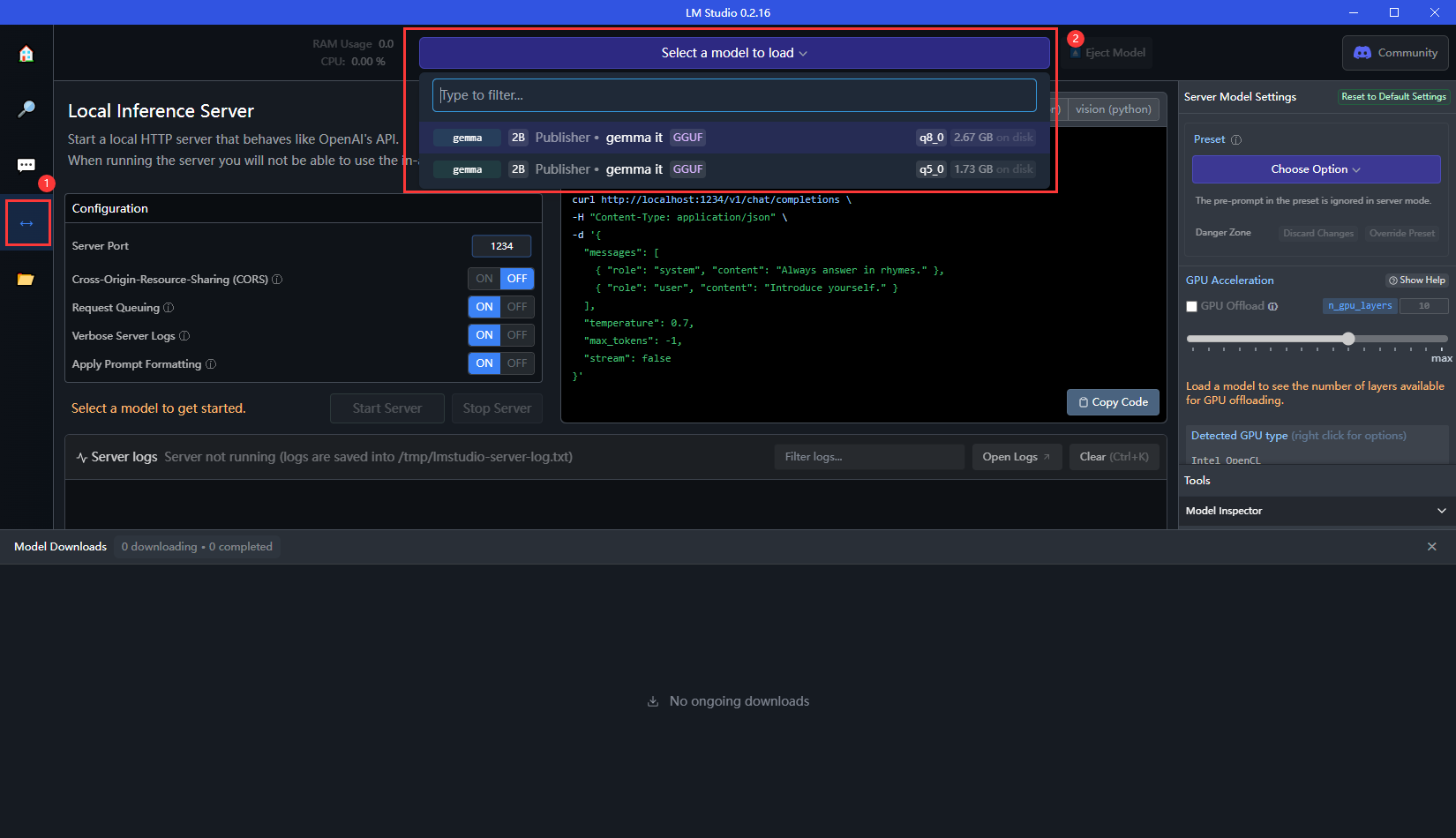Open the My Models folder icon
The height and width of the screenshot is (838, 1456).
click(26, 280)
